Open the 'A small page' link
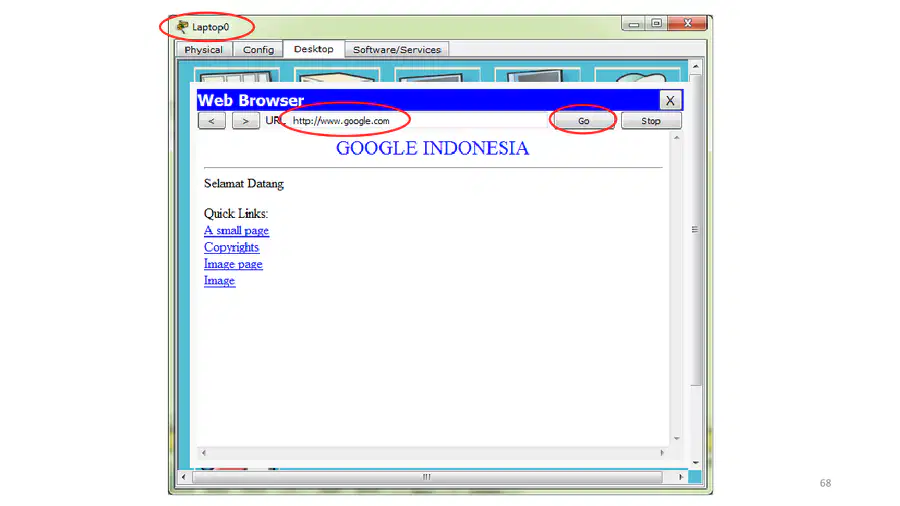 [x=236, y=231]
